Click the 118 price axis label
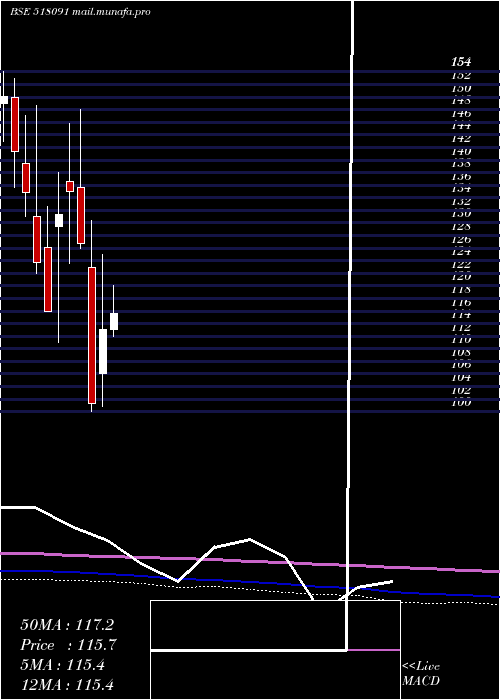Image resolution: width=500 pixels, height=700 pixels. coord(461,290)
